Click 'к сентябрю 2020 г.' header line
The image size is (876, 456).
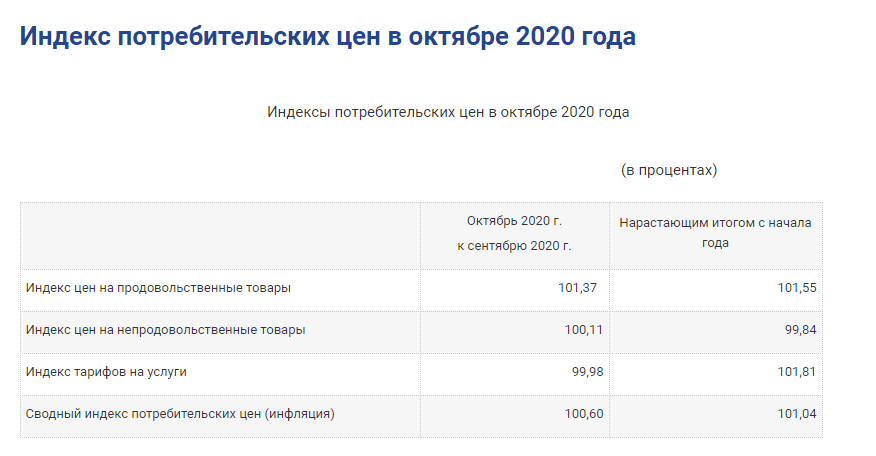[x=514, y=246]
